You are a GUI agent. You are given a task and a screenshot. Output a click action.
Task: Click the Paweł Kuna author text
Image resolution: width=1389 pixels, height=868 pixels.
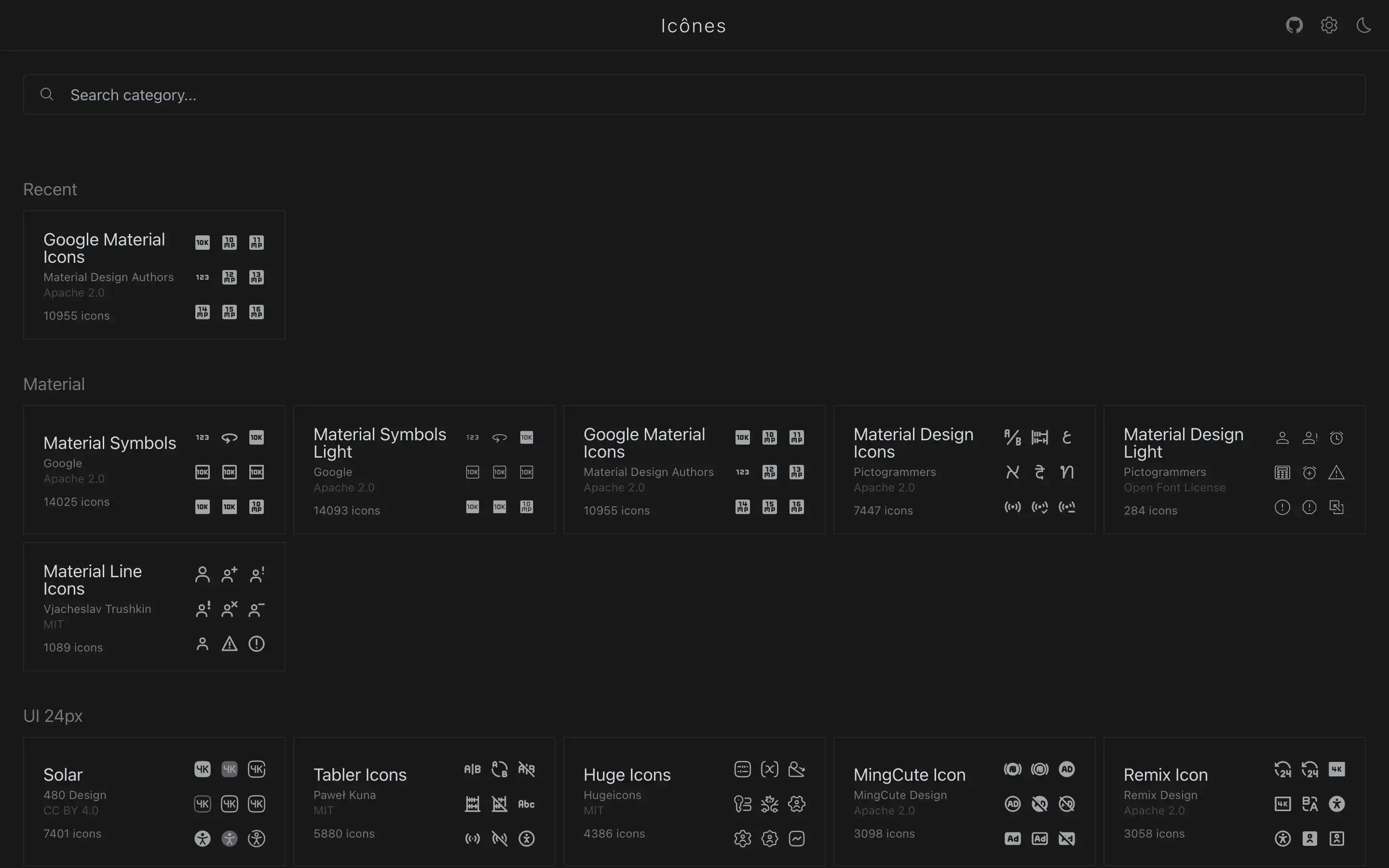click(344, 795)
